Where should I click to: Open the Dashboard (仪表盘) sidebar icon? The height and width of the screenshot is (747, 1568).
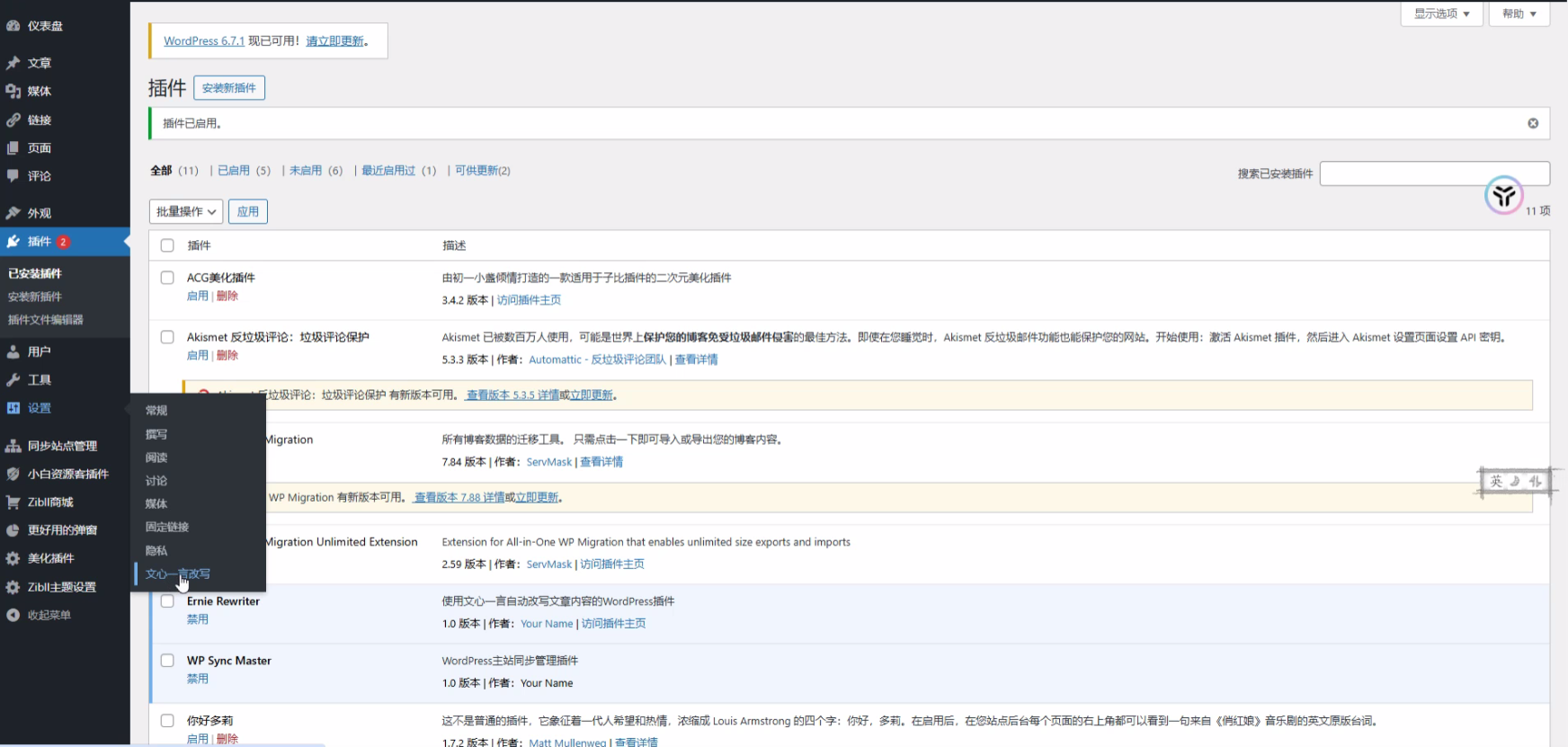point(13,26)
